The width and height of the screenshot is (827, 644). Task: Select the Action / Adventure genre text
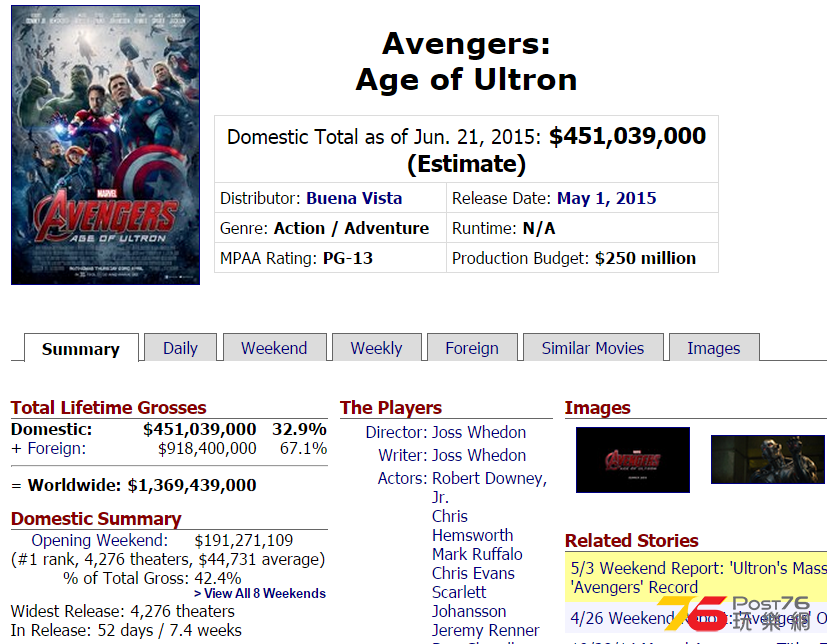pos(351,228)
